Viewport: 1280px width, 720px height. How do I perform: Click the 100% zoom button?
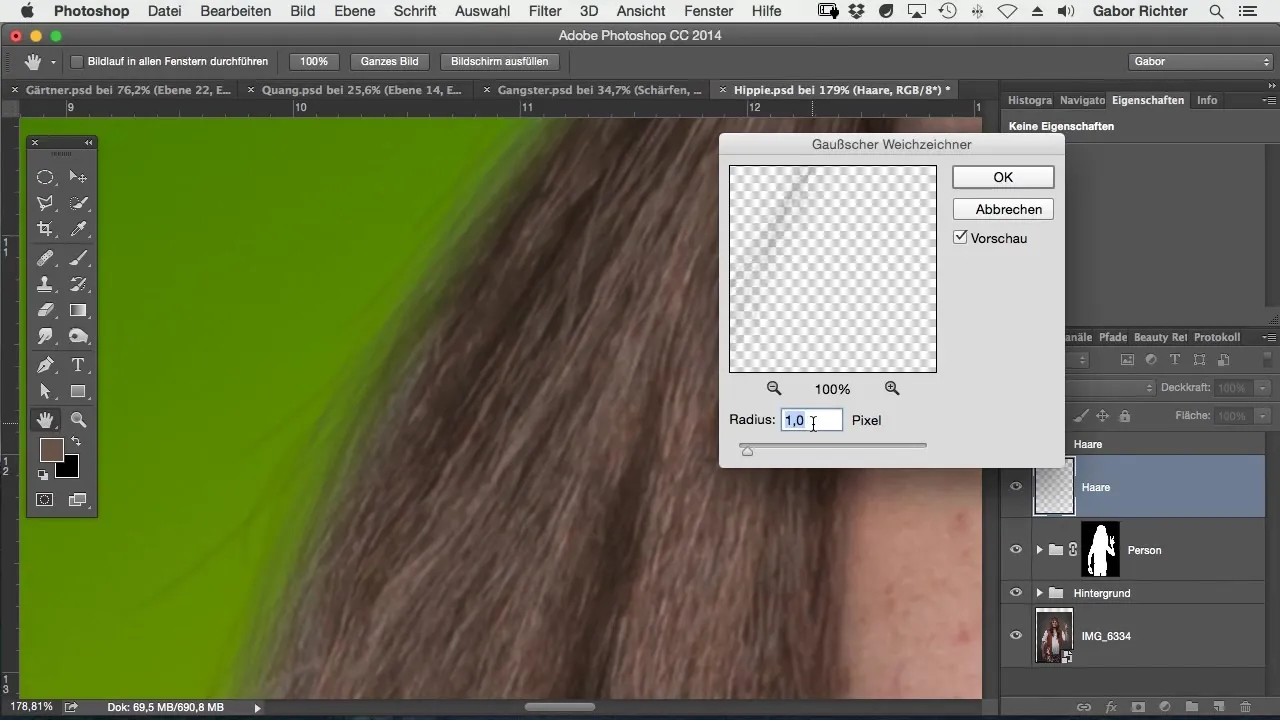314,62
